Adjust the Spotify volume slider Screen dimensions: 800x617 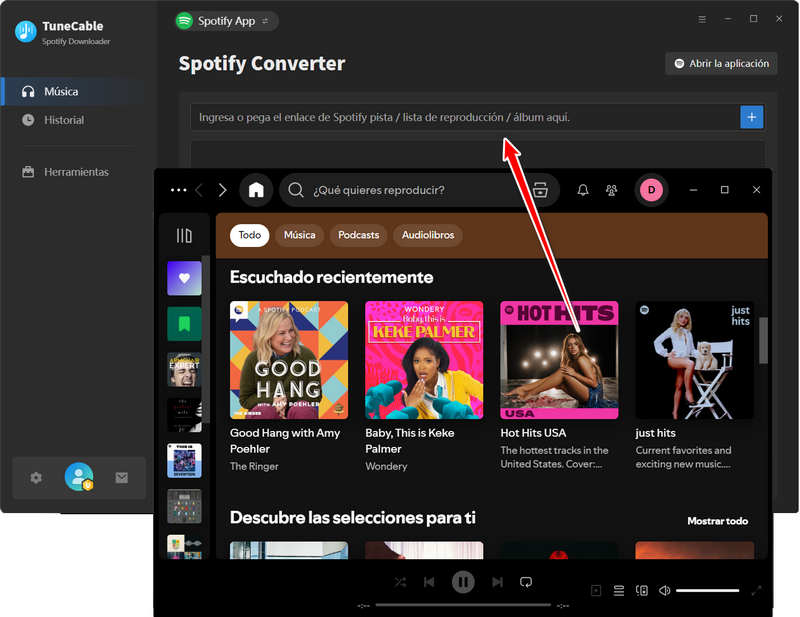pyautogui.click(x=707, y=591)
